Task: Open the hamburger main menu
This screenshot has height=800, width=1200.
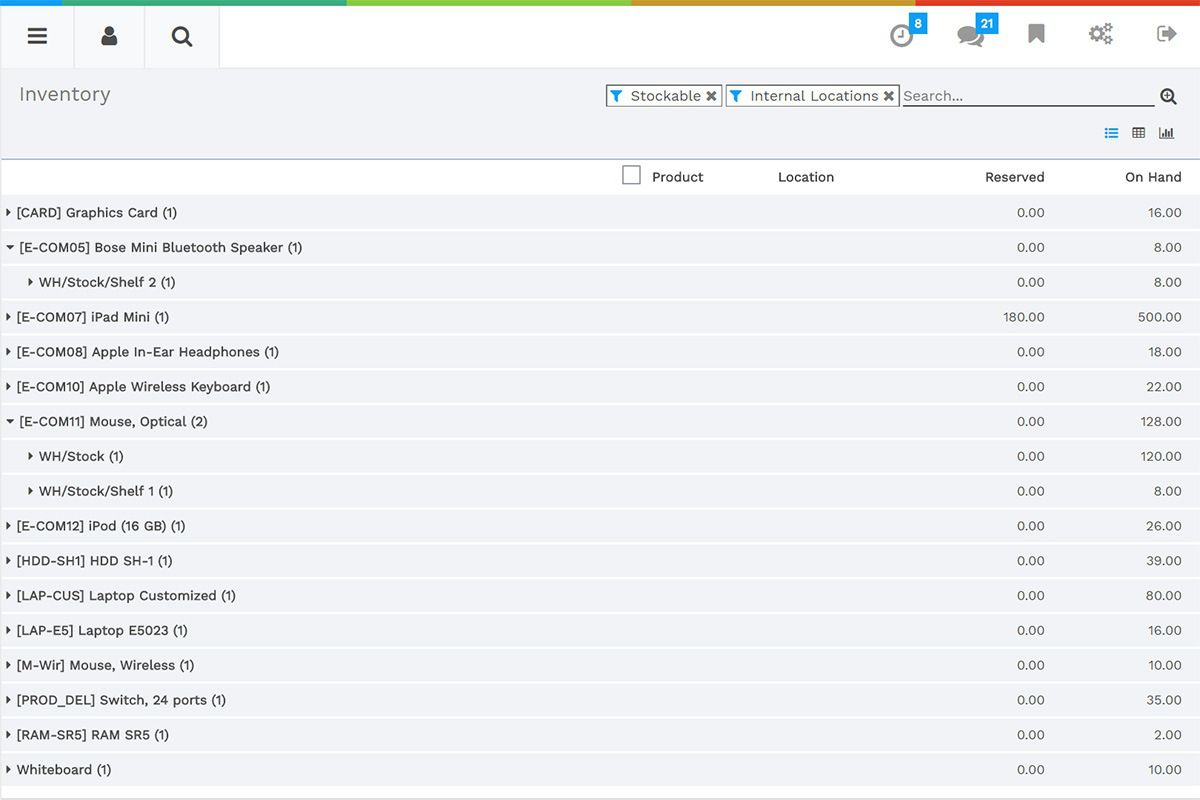Action: point(37,36)
